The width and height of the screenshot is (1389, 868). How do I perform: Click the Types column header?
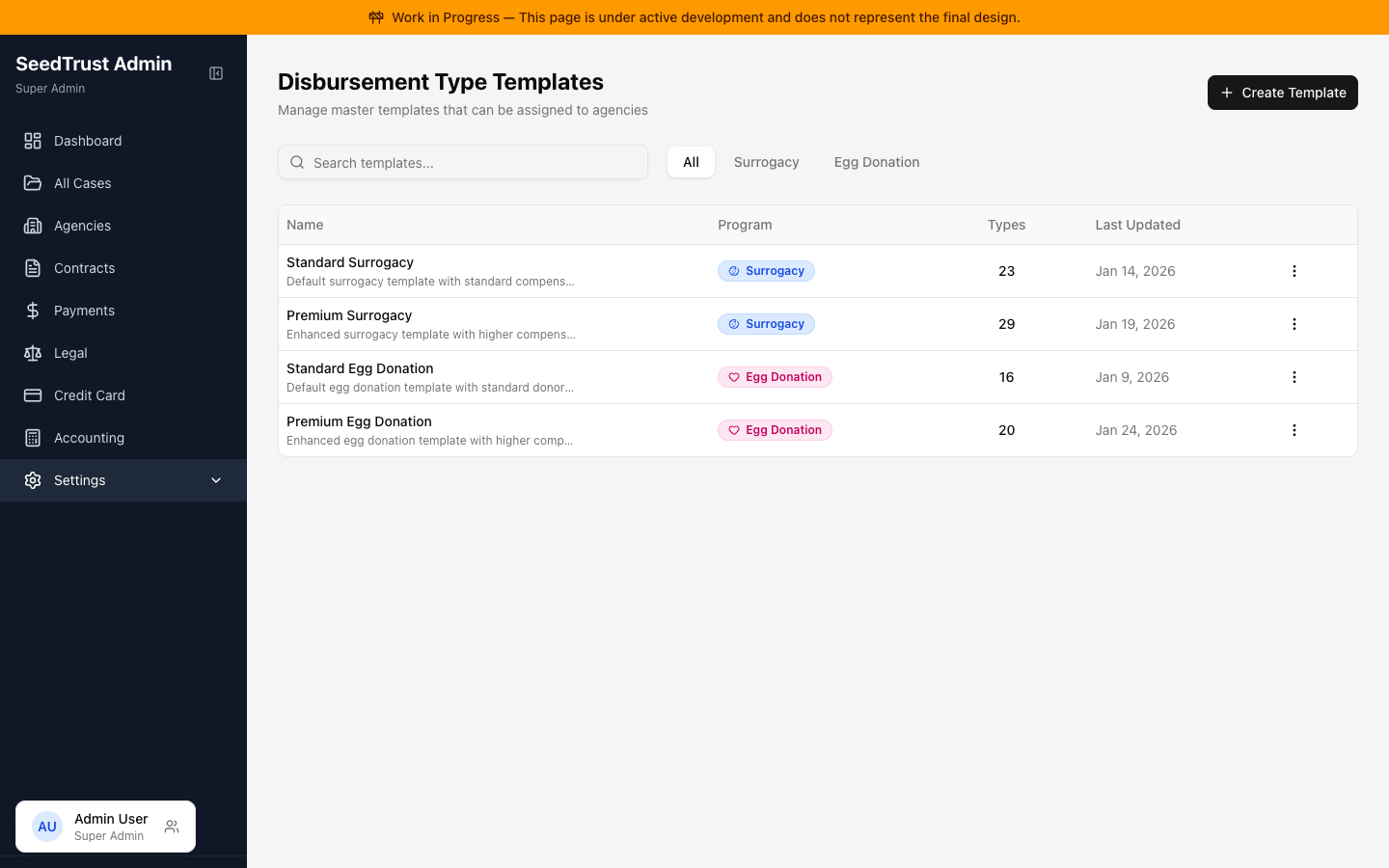tap(1006, 225)
